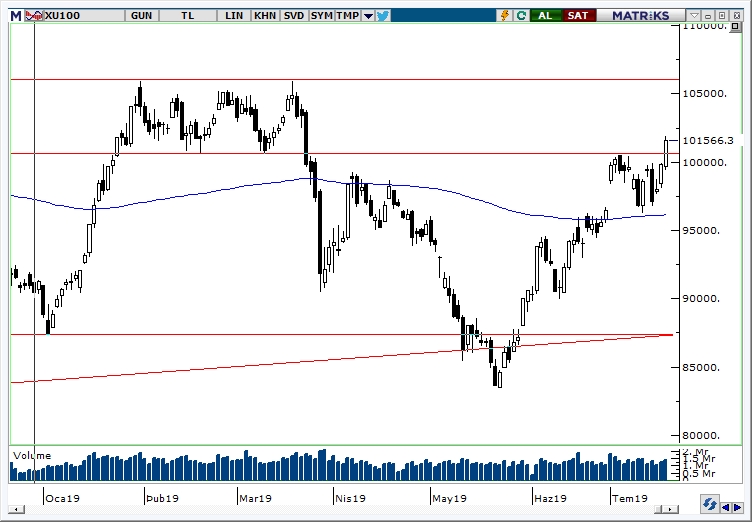Click the 95000 price axis label

[x=701, y=230]
